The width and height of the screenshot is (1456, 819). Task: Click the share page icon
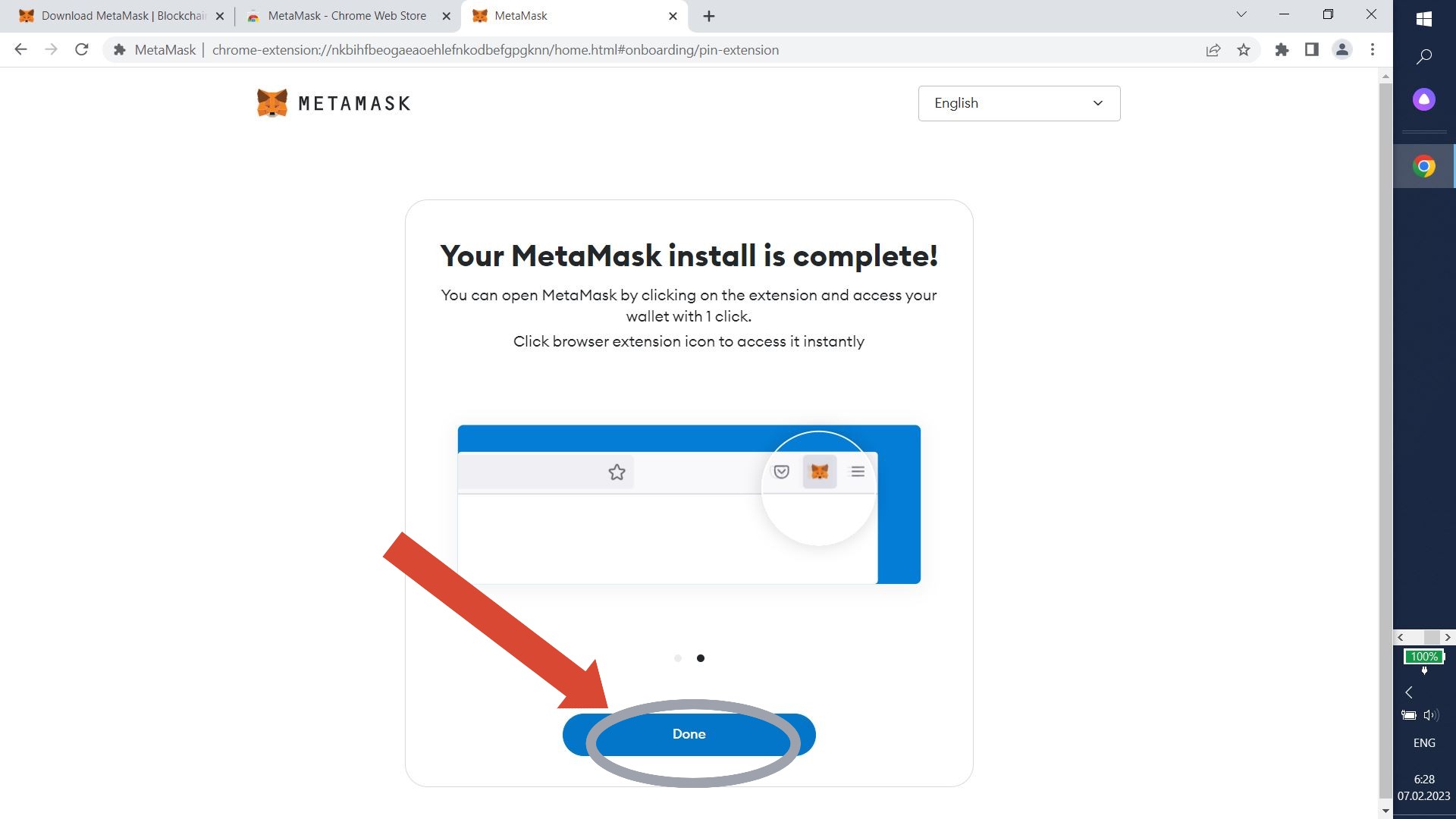(x=1213, y=50)
